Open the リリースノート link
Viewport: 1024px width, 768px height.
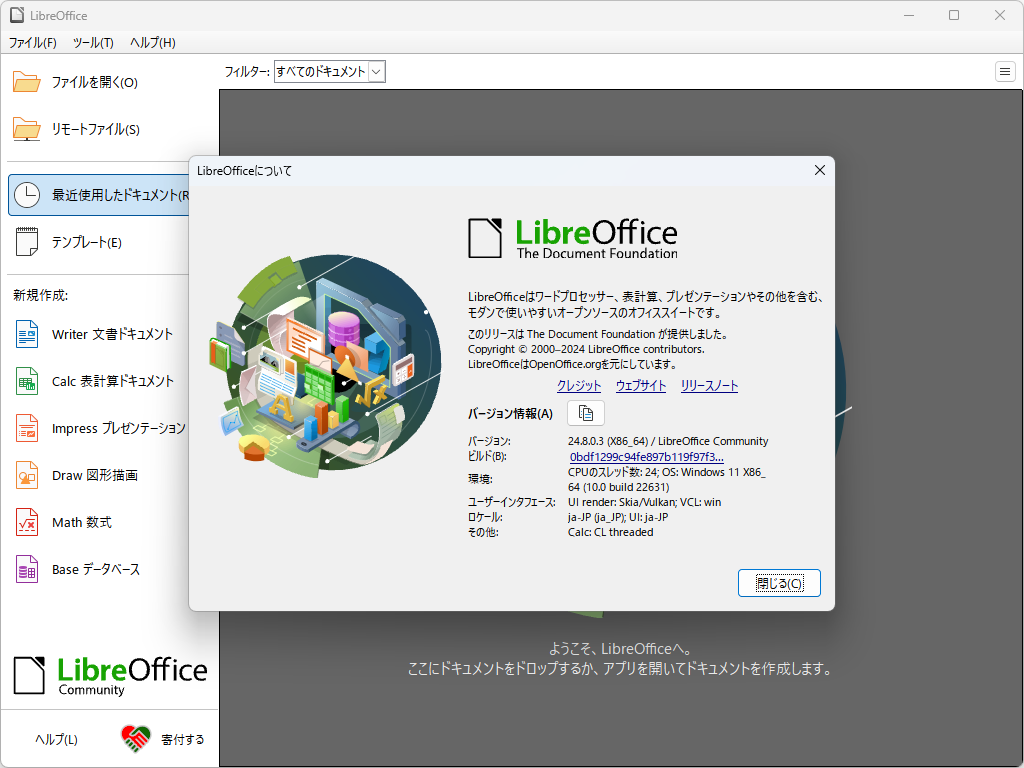pos(709,384)
